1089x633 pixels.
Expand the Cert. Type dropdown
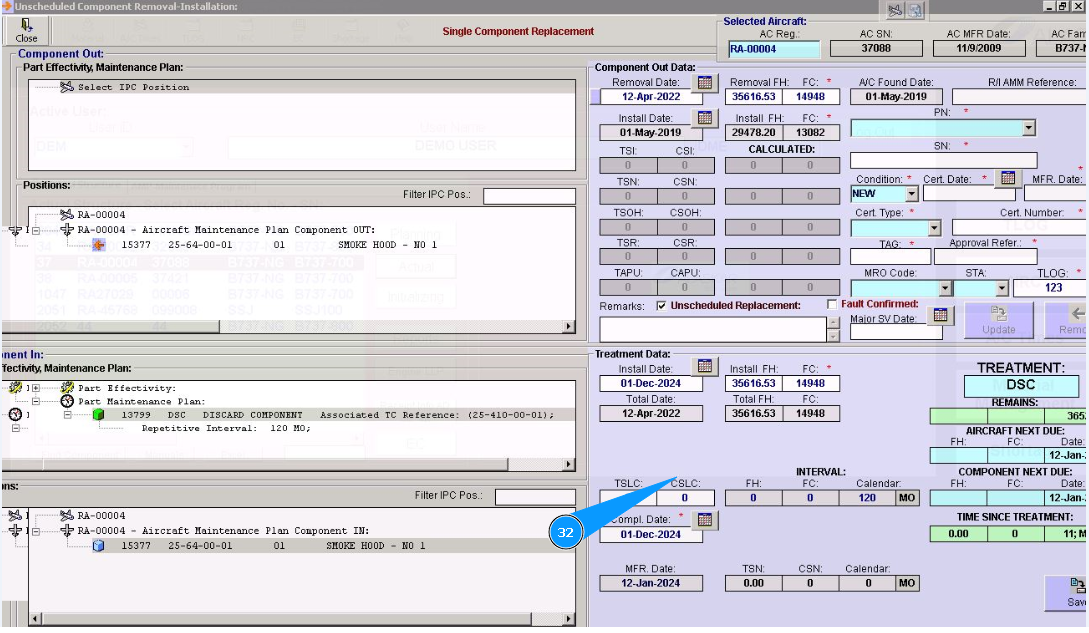[934, 229]
